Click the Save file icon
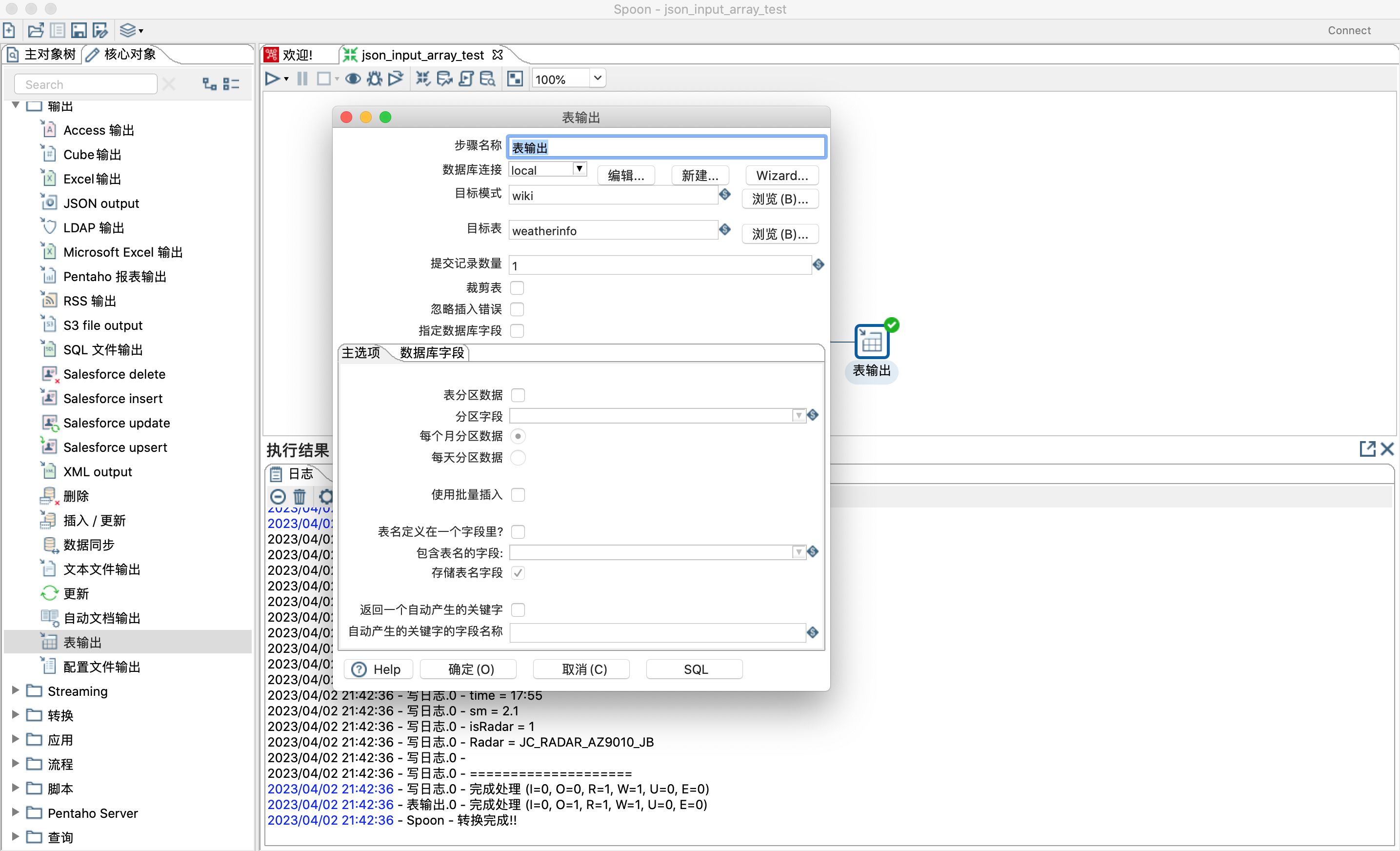Image resolution: width=1400 pixels, height=851 pixels. click(79, 30)
